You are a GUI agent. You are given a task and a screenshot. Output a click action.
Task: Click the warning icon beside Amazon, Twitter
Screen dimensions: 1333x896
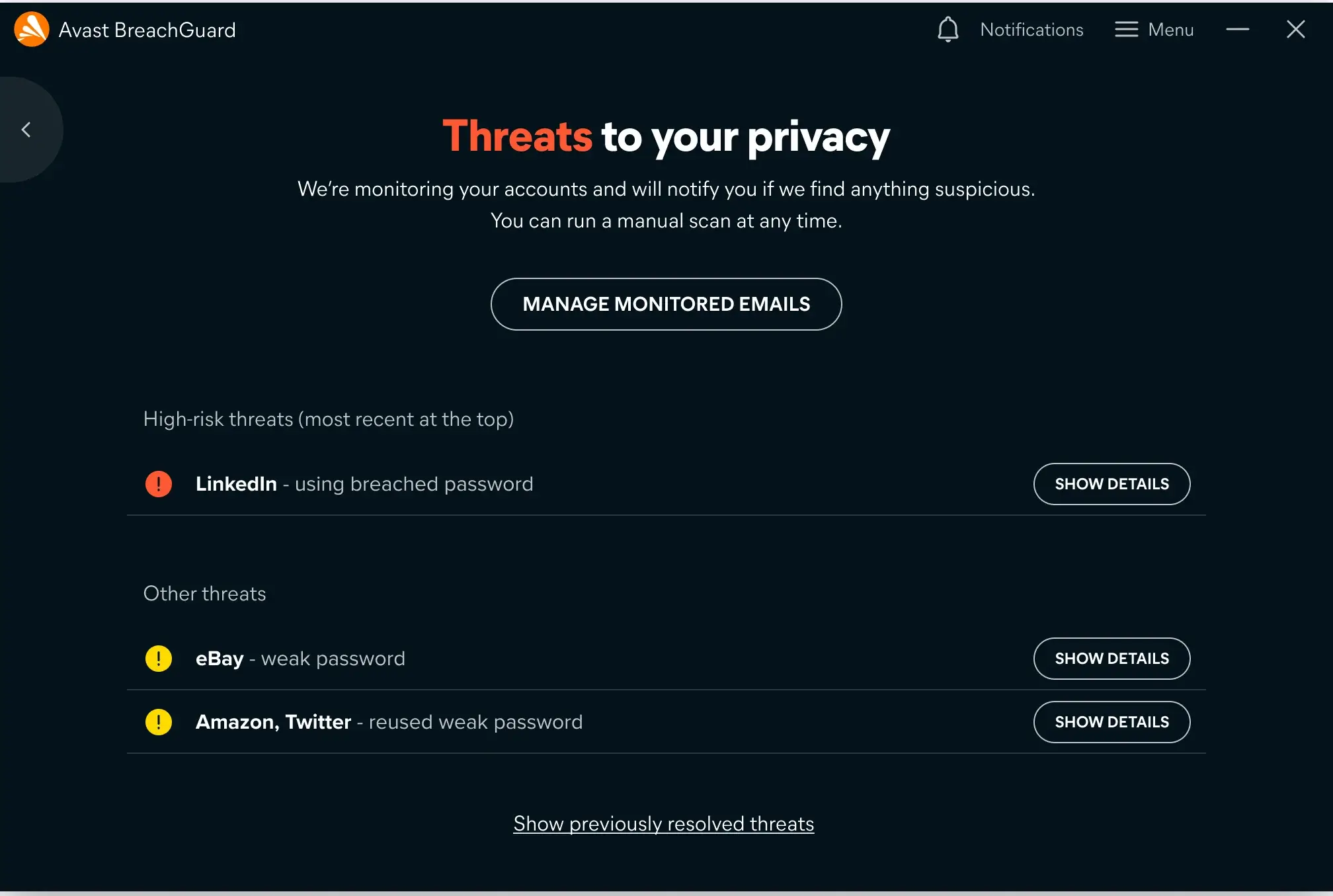158,722
